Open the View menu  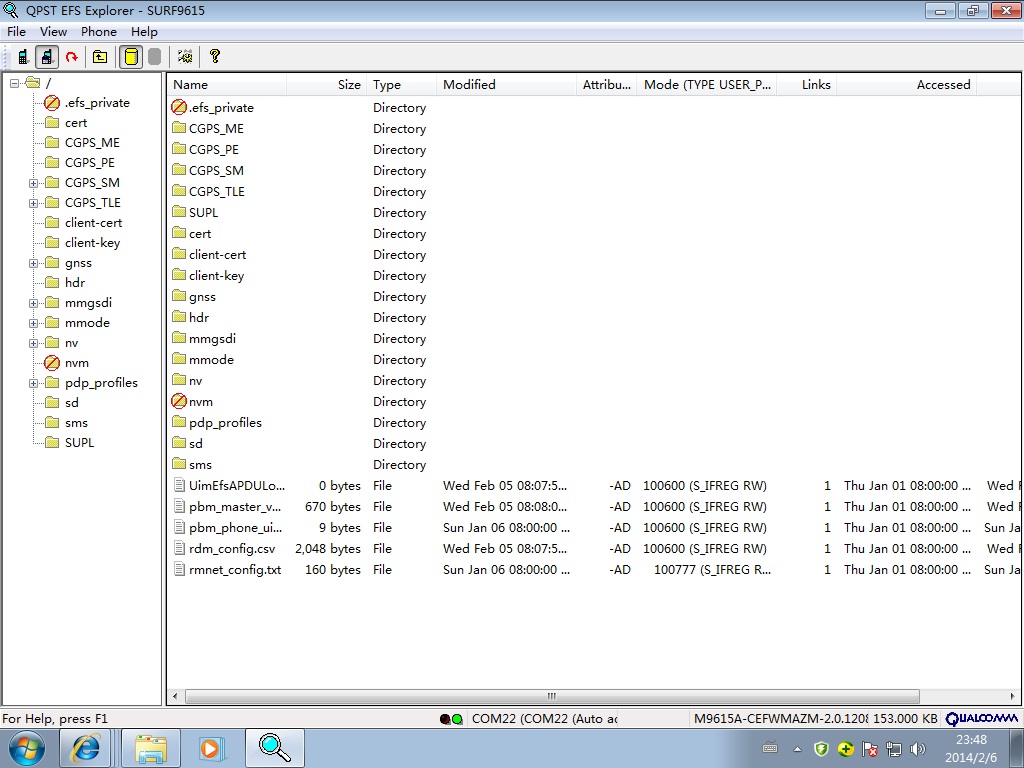point(53,32)
